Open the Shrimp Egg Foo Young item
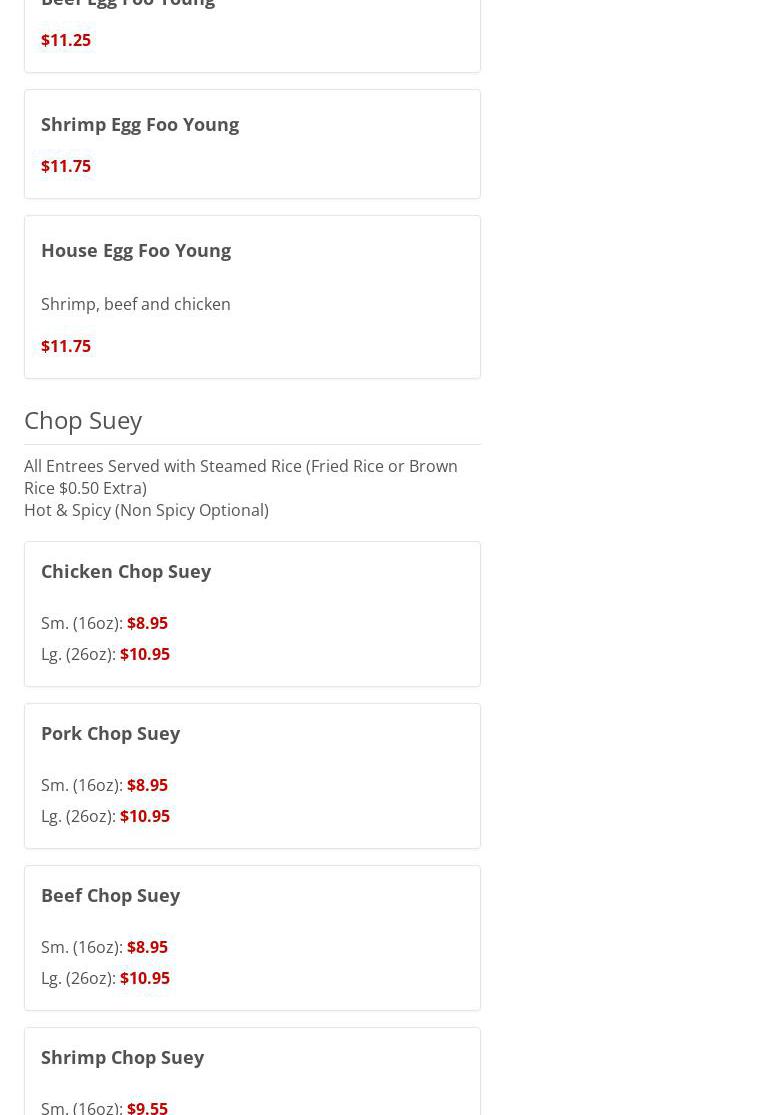The width and height of the screenshot is (770, 1115). tap(140, 124)
